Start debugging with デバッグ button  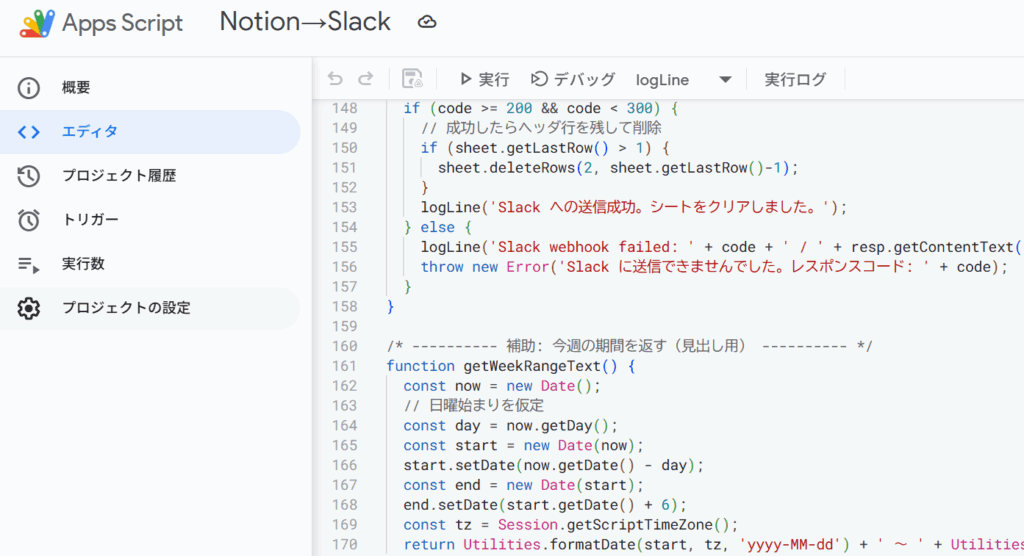tap(573, 79)
